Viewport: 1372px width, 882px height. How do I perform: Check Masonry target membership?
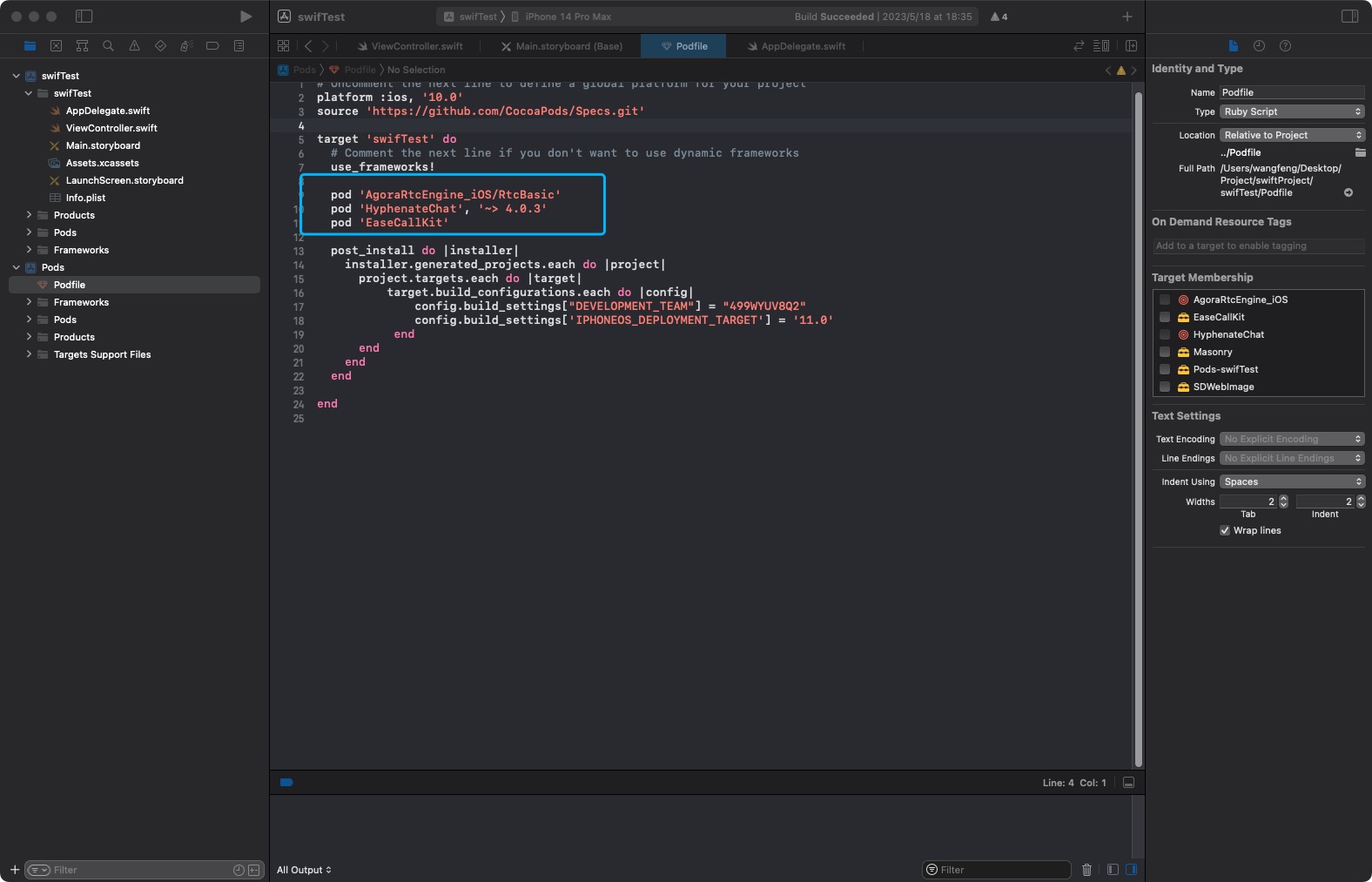pyautogui.click(x=1164, y=352)
